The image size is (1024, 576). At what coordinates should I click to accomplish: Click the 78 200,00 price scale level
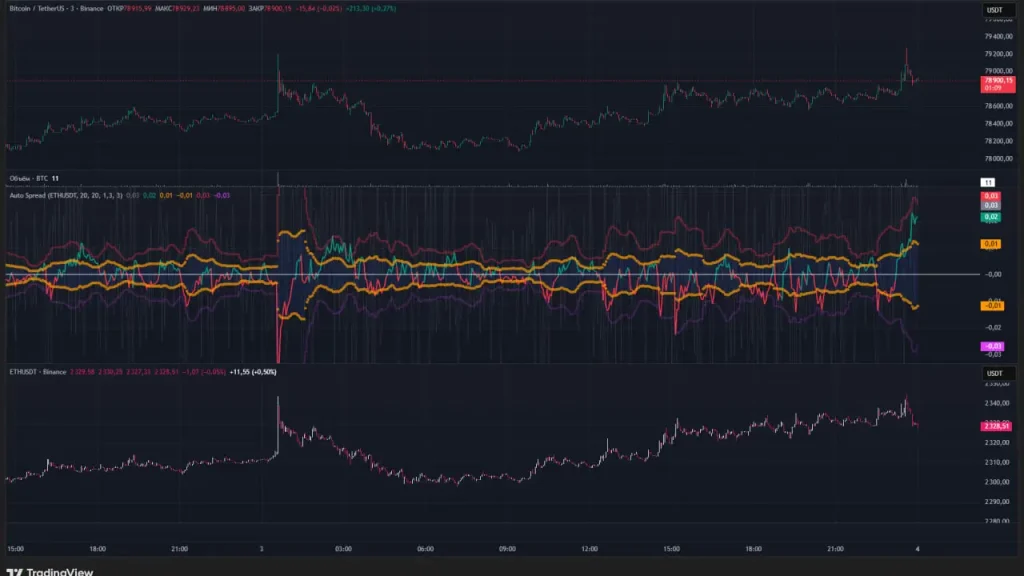(999, 141)
